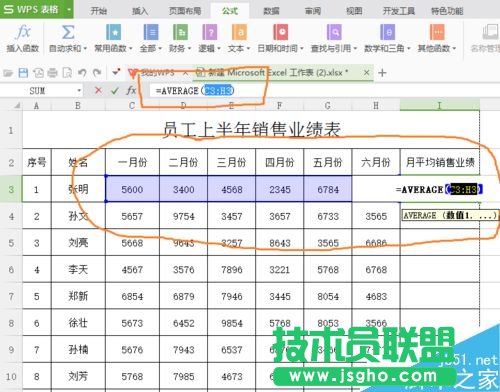Switch to the 插入 ribbon tab
Screen dimensions: 500x392
[x=140, y=11]
